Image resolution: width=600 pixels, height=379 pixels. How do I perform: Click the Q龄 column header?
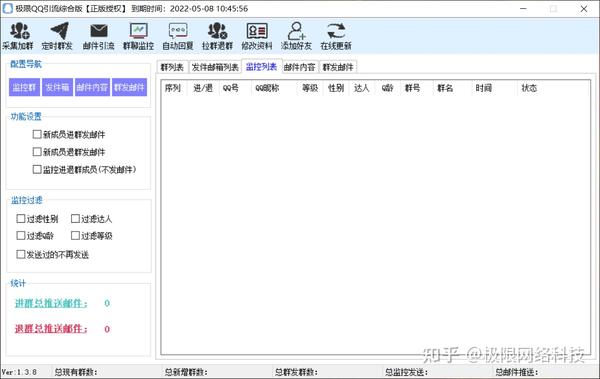[388, 88]
